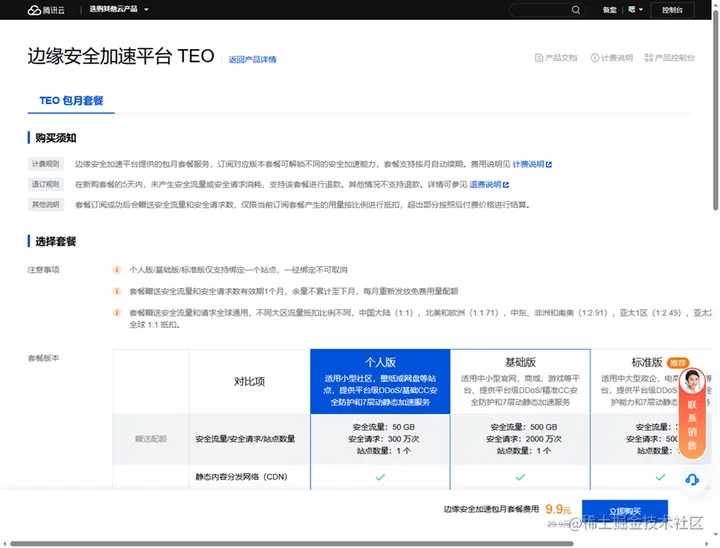This screenshot has height=548, width=720.
Task: Click the sales agent avatar
Action: (x=692, y=381)
